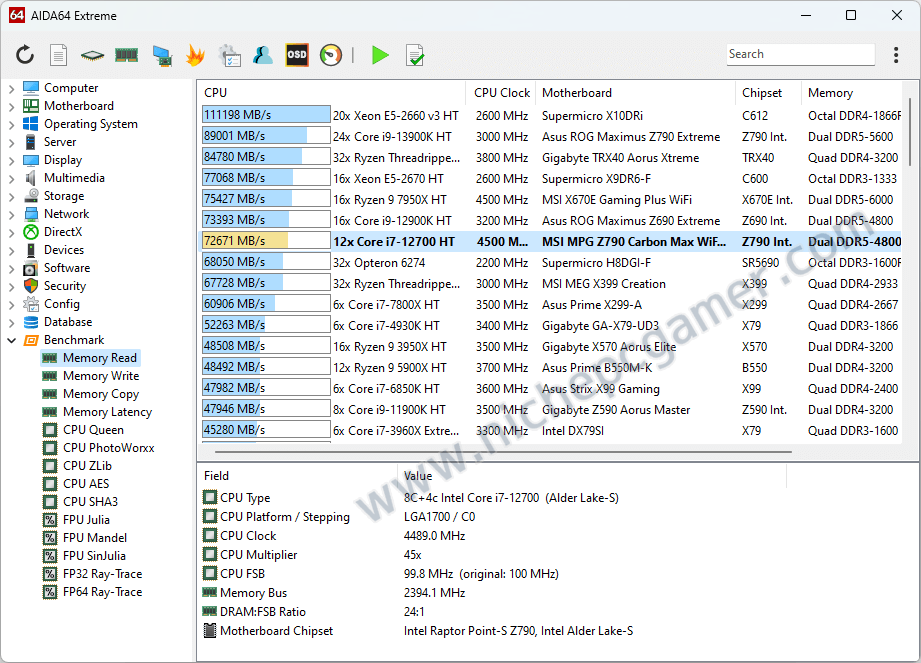Click the network computers toolbar icon
This screenshot has height=663, width=921.
[162, 55]
